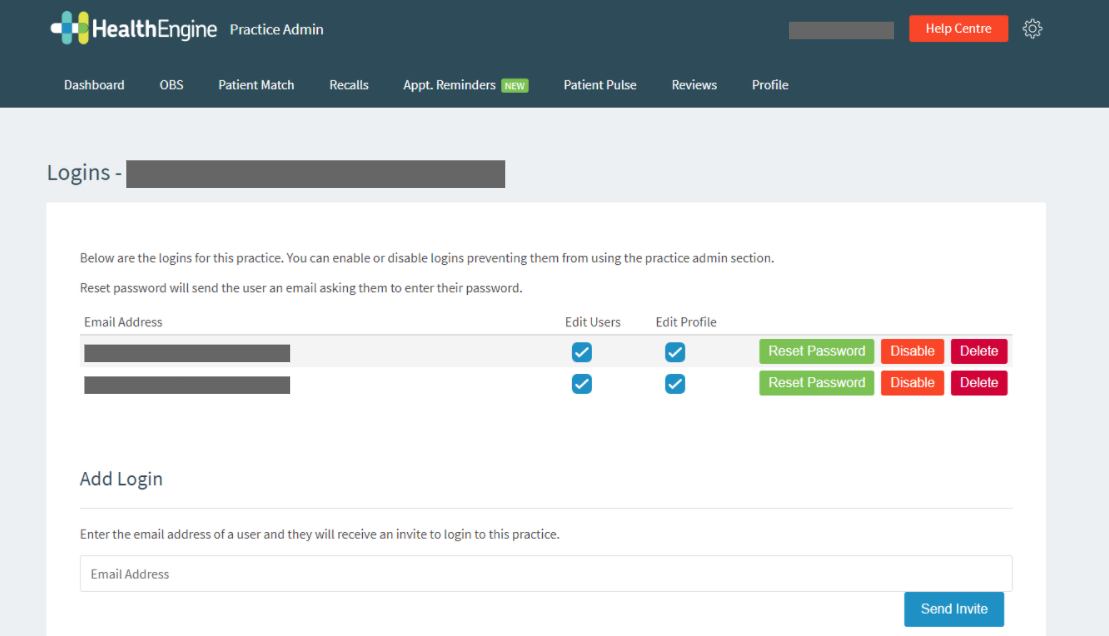Click Send Invite to add a login
The width and height of the screenshot is (1109, 636).
click(x=953, y=609)
